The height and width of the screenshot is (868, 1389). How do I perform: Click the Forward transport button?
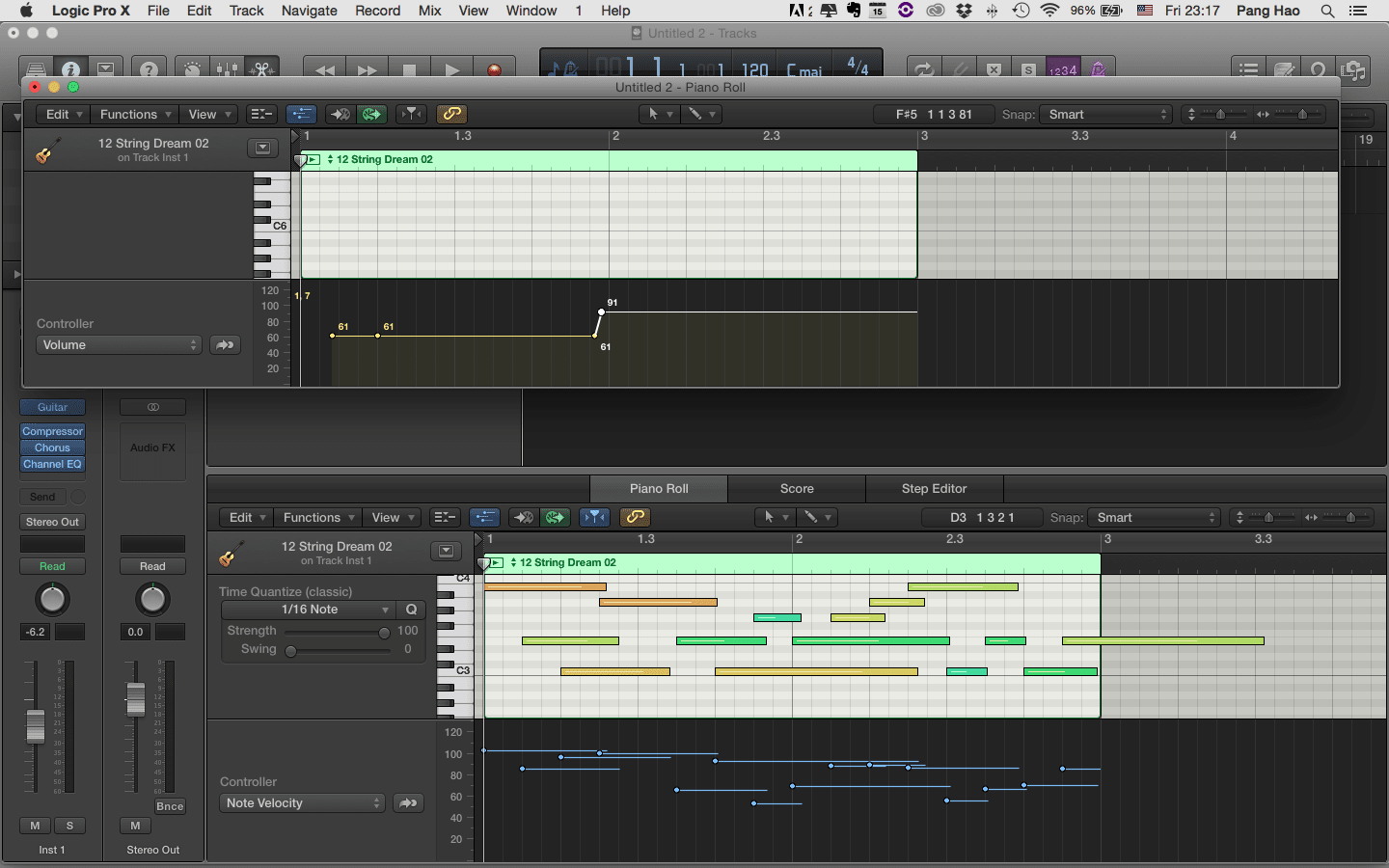pos(368,69)
